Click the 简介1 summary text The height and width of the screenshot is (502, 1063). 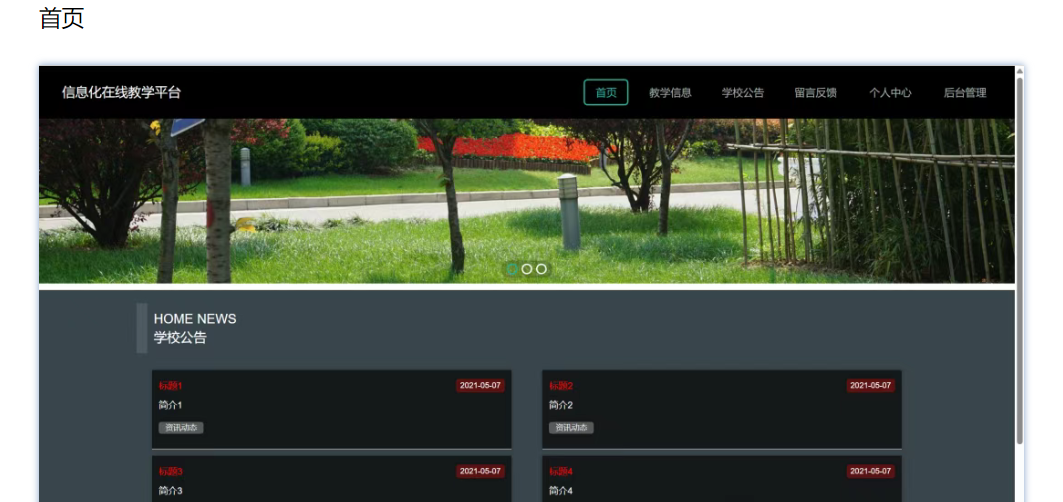(x=170, y=405)
